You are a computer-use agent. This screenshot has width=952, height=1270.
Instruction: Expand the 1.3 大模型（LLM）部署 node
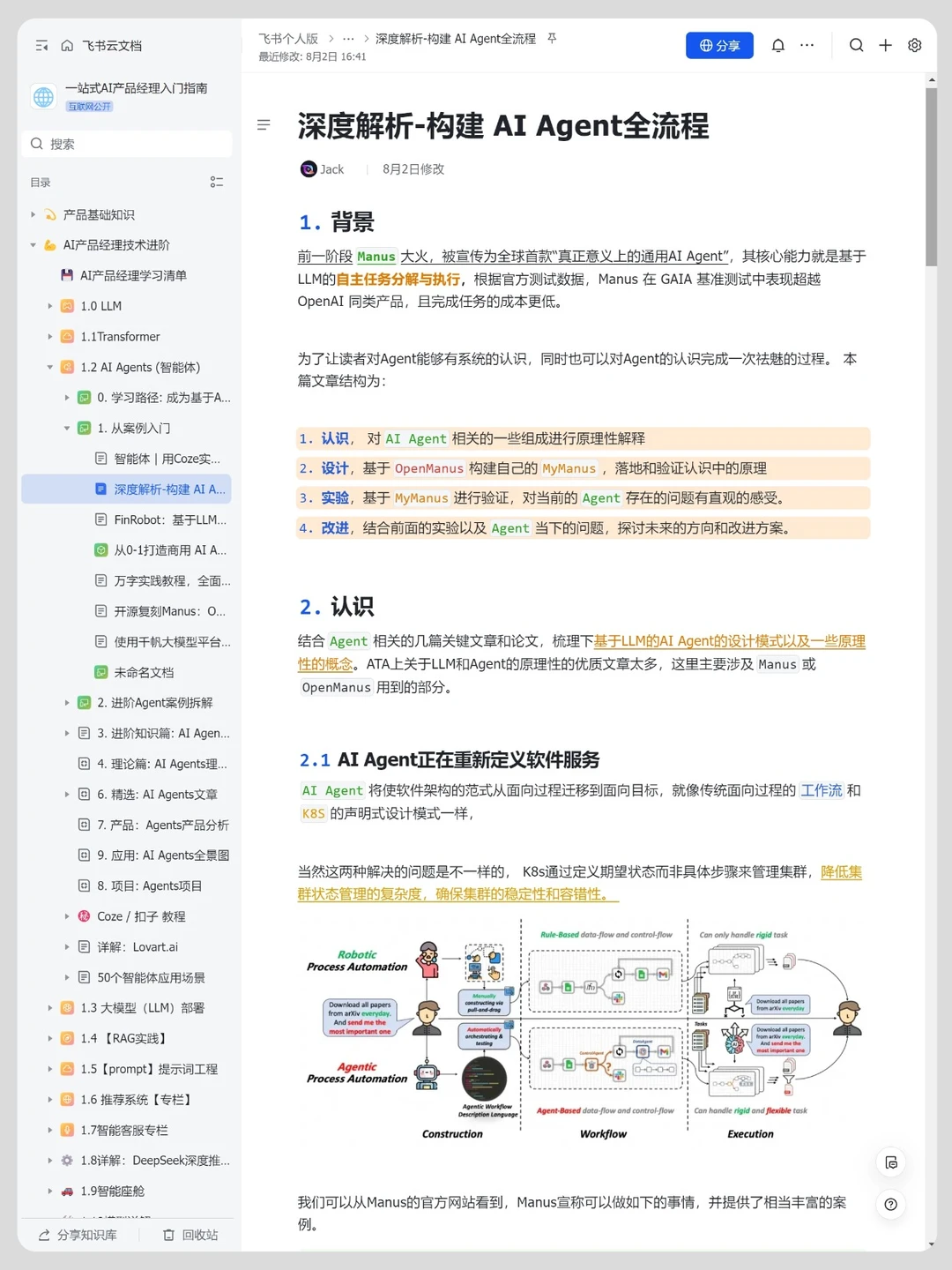(x=50, y=1008)
